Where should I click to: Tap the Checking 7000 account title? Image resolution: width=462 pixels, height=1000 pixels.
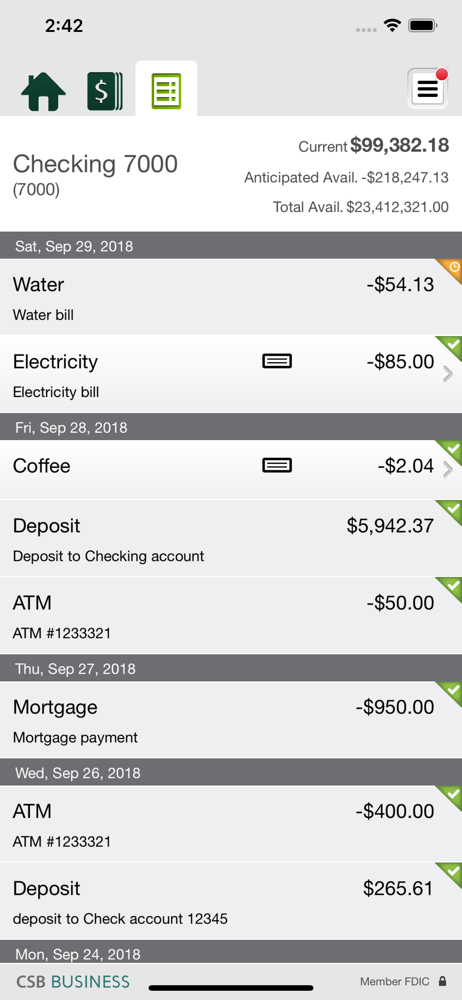(x=95, y=164)
